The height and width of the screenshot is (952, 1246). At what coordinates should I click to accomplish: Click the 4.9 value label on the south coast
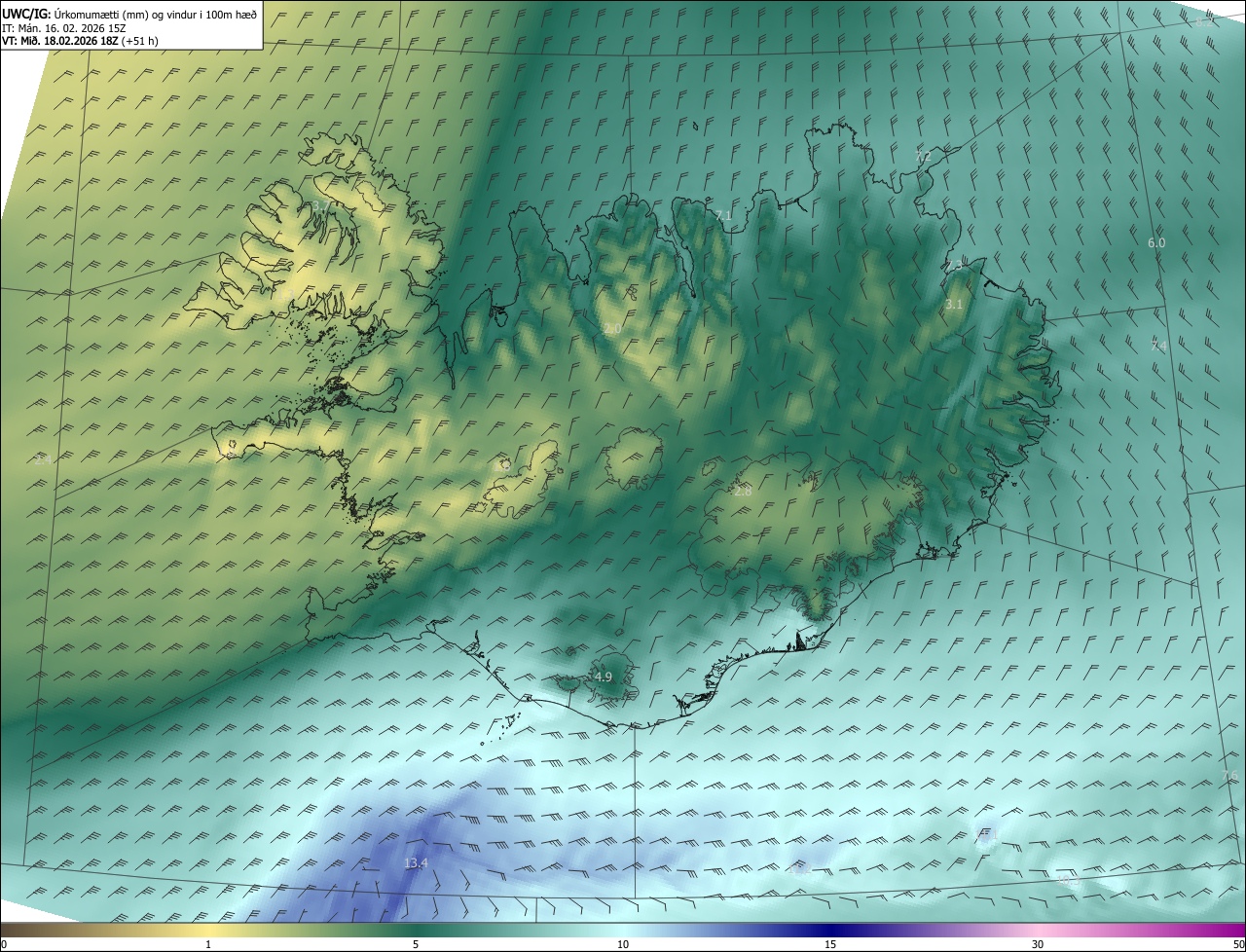point(603,677)
